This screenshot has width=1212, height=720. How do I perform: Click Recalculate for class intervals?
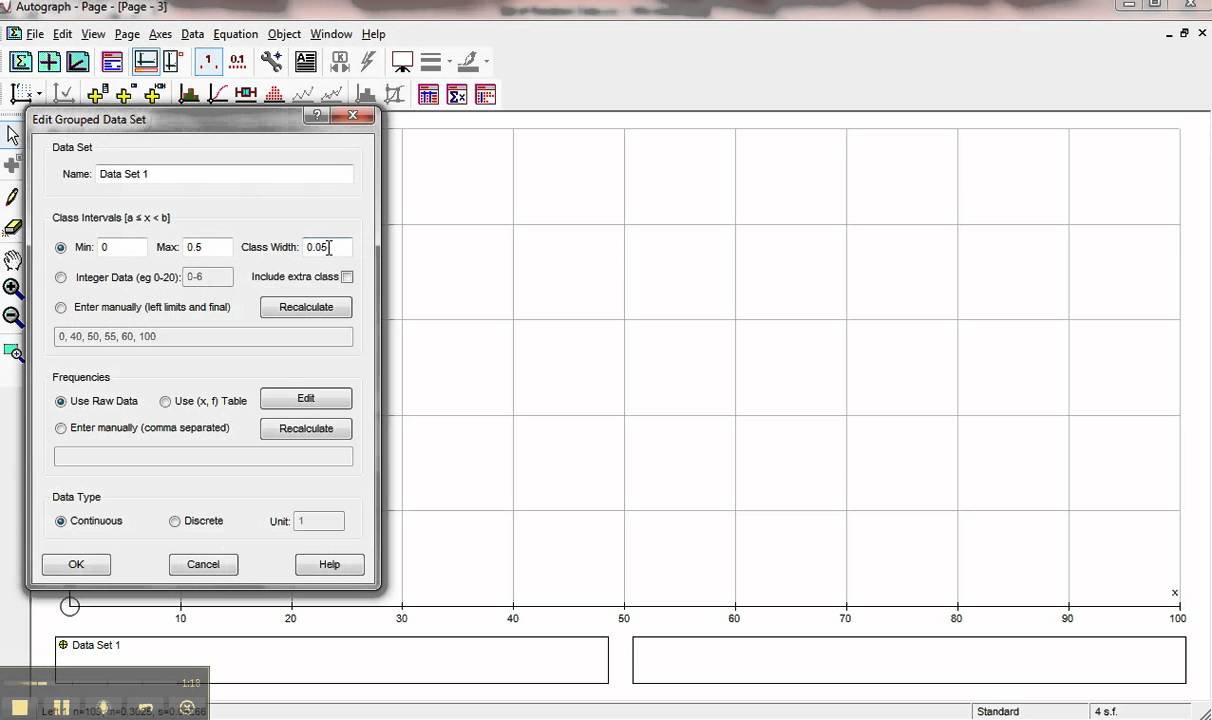[x=306, y=307]
